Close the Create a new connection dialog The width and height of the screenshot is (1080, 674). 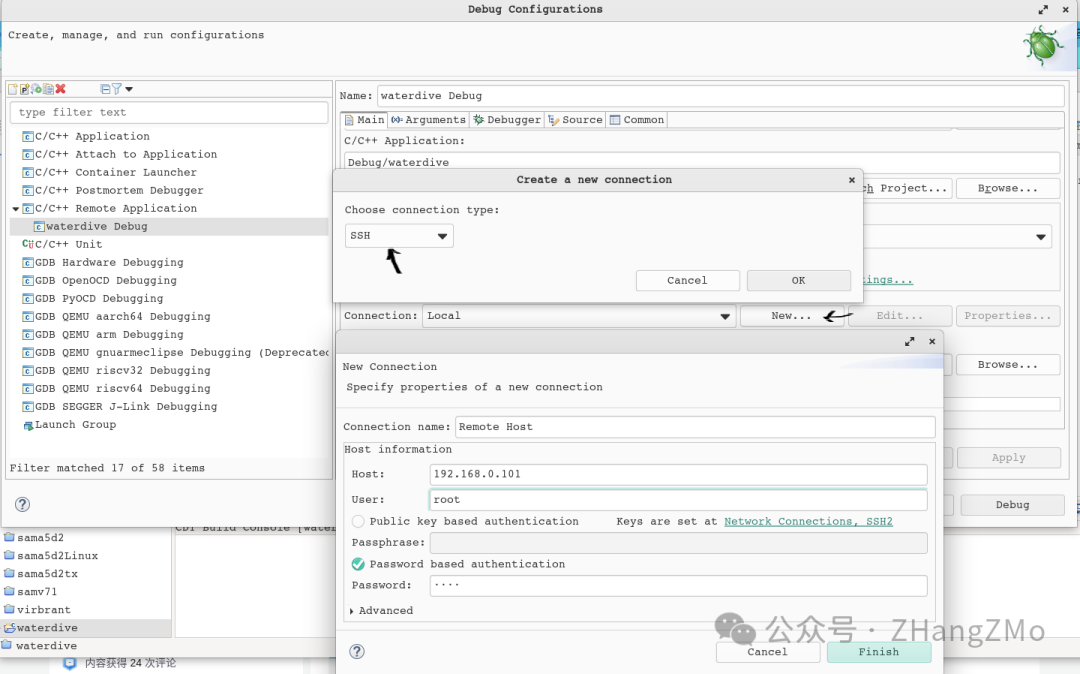[x=852, y=180]
